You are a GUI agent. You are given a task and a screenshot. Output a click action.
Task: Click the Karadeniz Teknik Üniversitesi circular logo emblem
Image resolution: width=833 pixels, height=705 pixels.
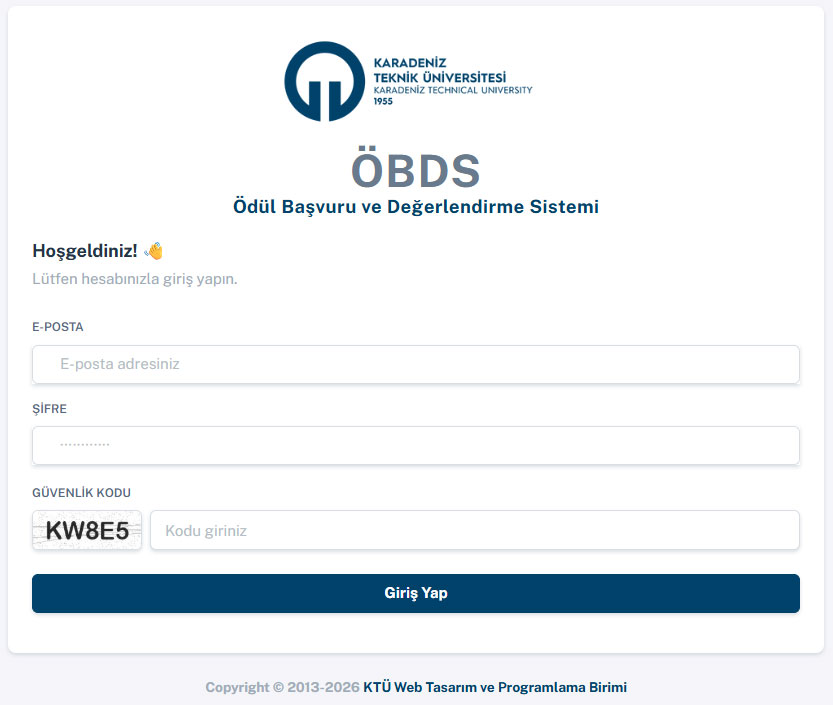point(324,81)
